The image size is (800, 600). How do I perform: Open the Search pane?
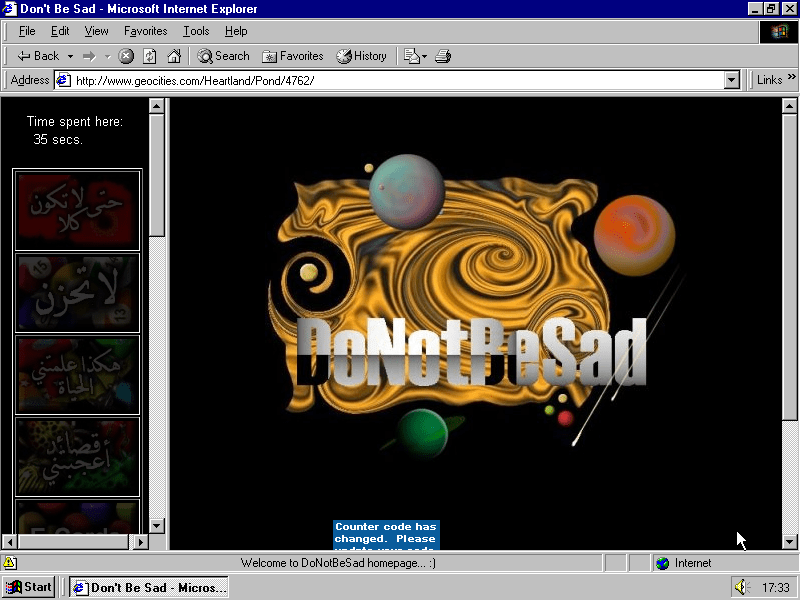coord(223,56)
